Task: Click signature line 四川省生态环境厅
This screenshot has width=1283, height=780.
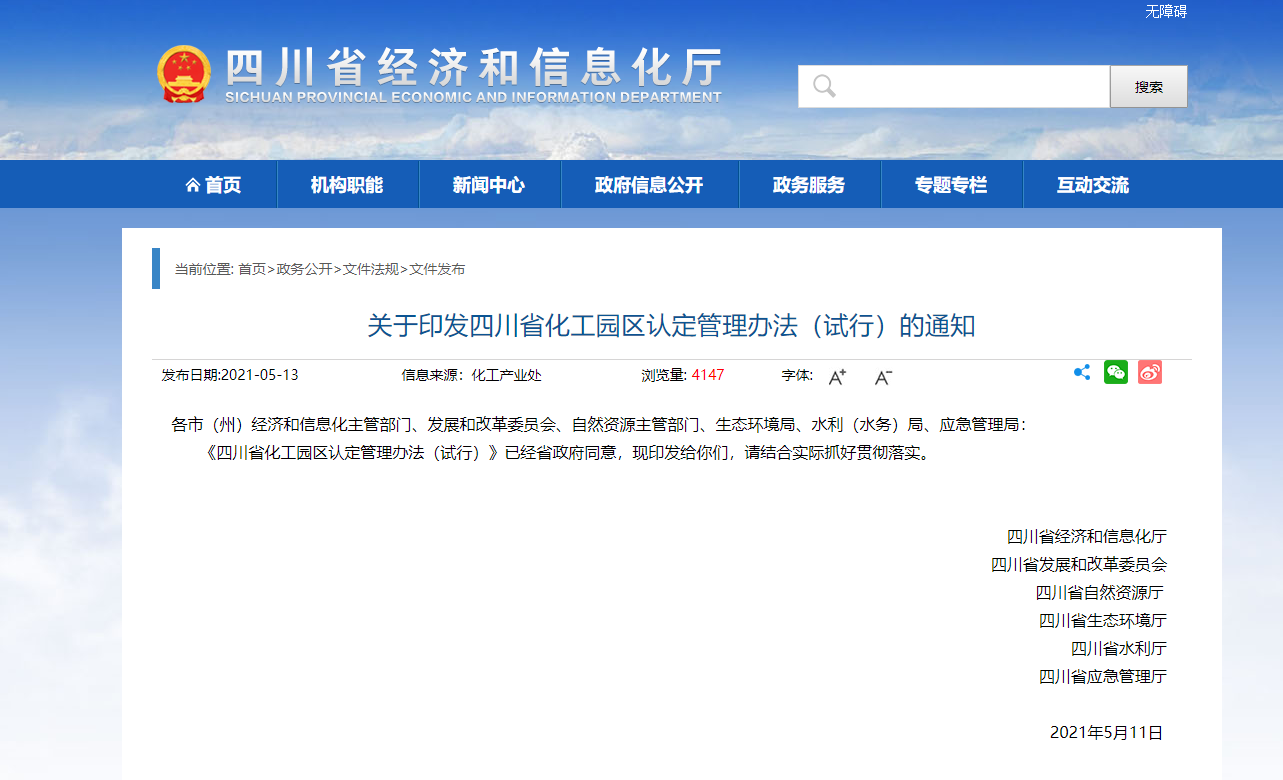Action: coord(1103,621)
